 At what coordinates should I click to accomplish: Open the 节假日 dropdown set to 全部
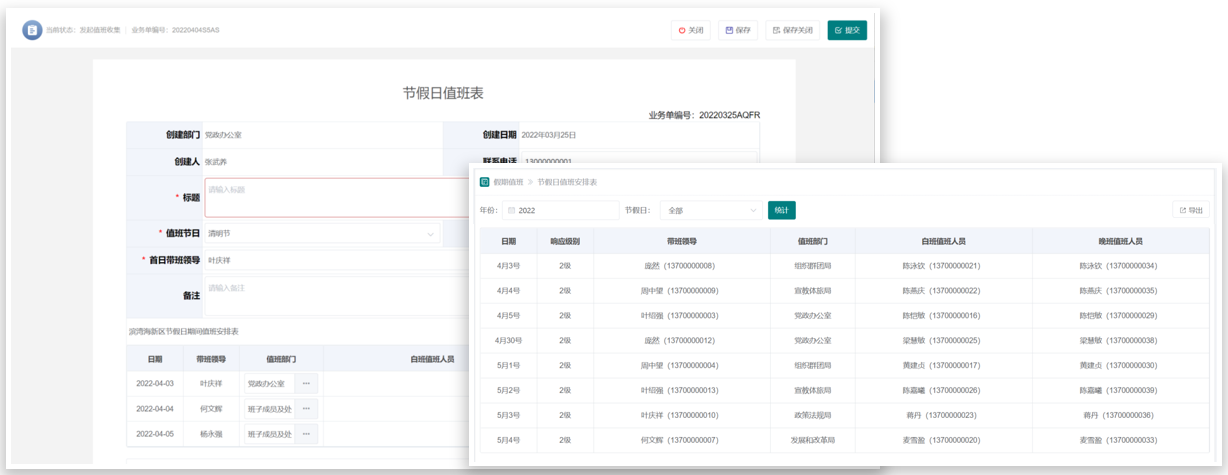pyautogui.click(x=711, y=211)
